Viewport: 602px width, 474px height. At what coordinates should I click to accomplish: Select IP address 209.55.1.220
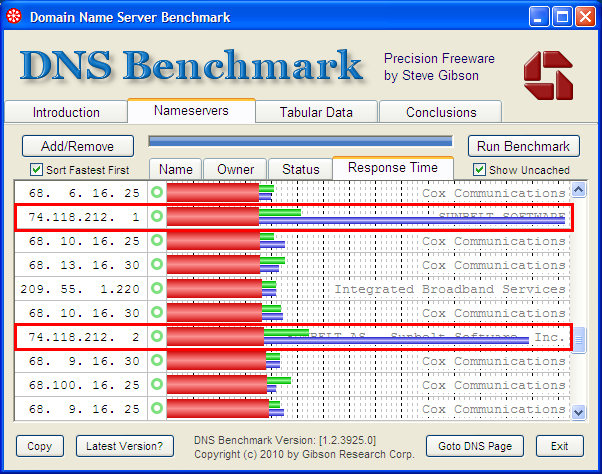click(x=80, y=289)
